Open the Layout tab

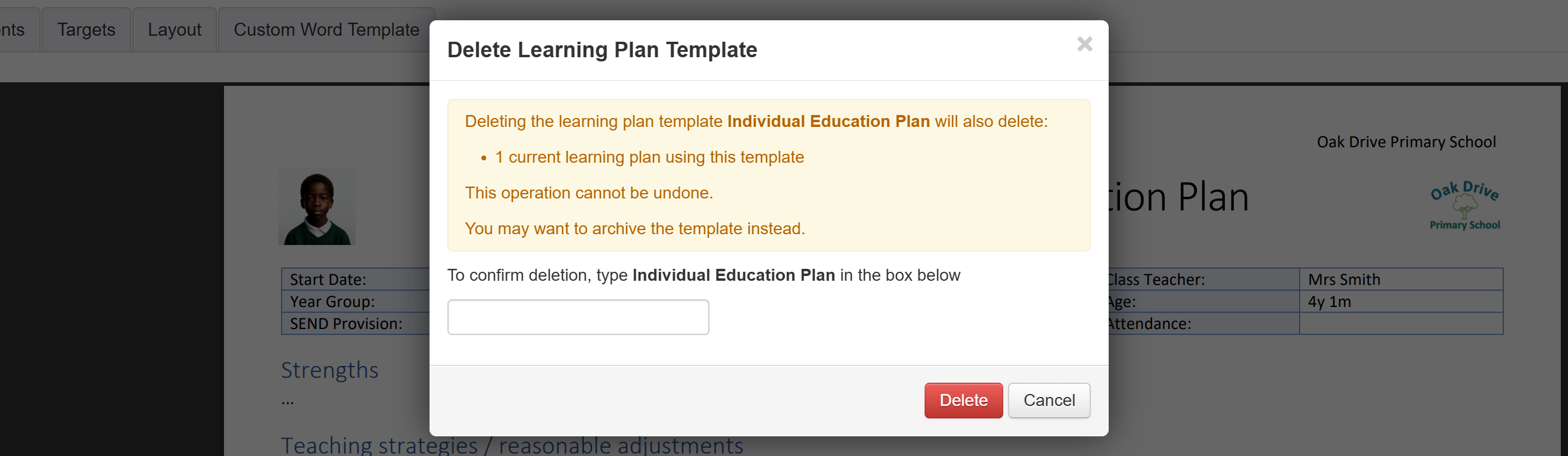[174, 29]
